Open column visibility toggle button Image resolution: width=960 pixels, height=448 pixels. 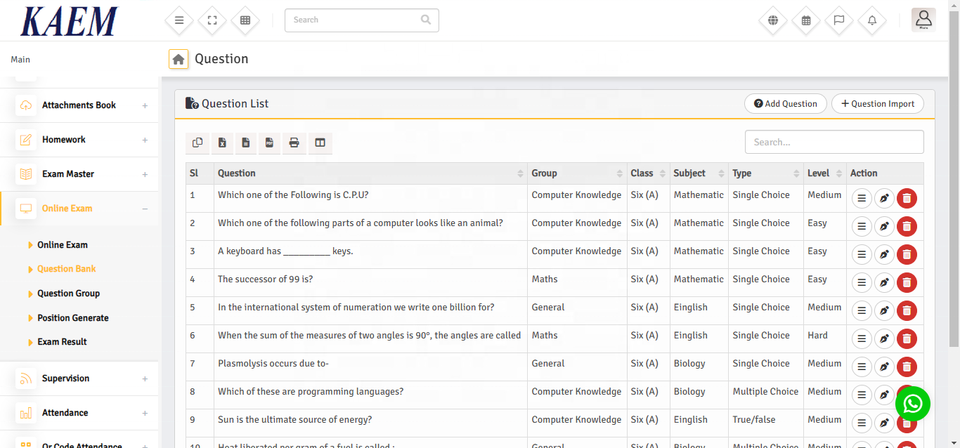320,143
